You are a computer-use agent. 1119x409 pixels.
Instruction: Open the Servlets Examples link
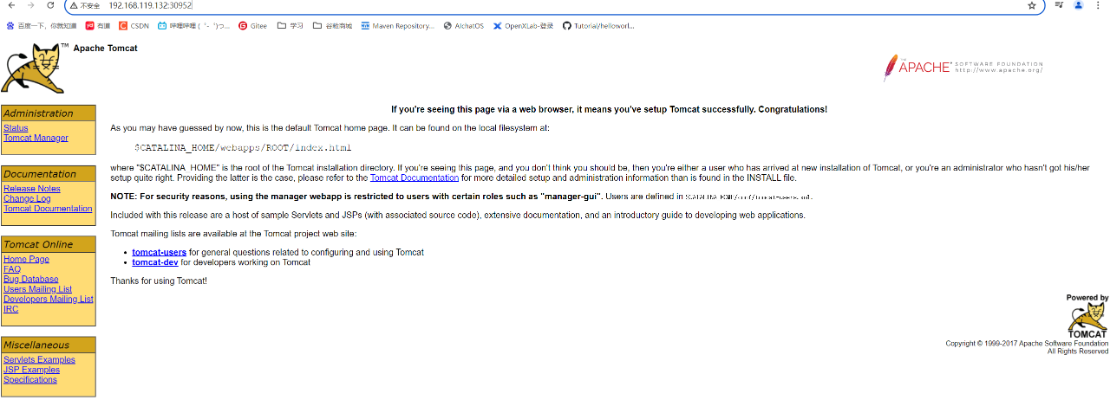click(x=39, y=360)
